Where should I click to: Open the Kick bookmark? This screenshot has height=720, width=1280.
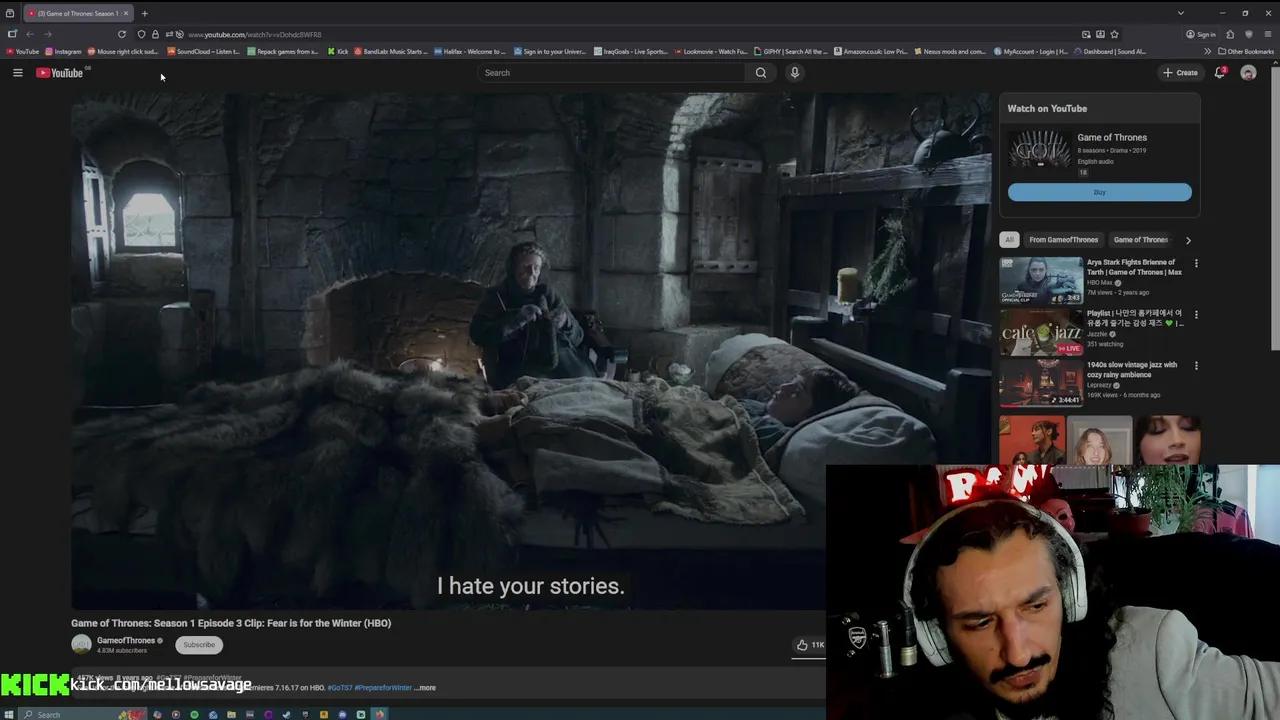[x=338, y=51]
